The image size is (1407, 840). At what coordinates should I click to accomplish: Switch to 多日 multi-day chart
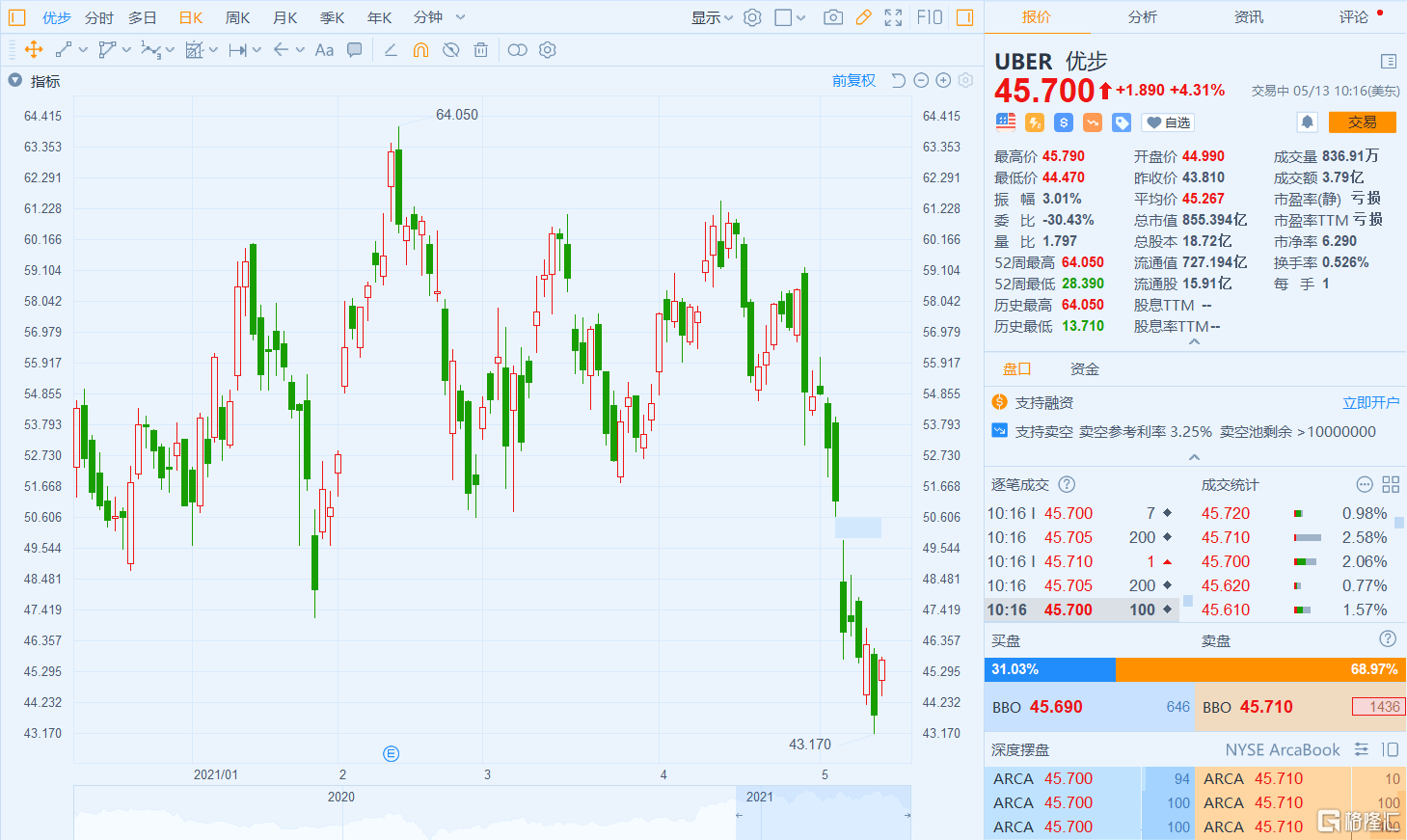coord(143,17)
